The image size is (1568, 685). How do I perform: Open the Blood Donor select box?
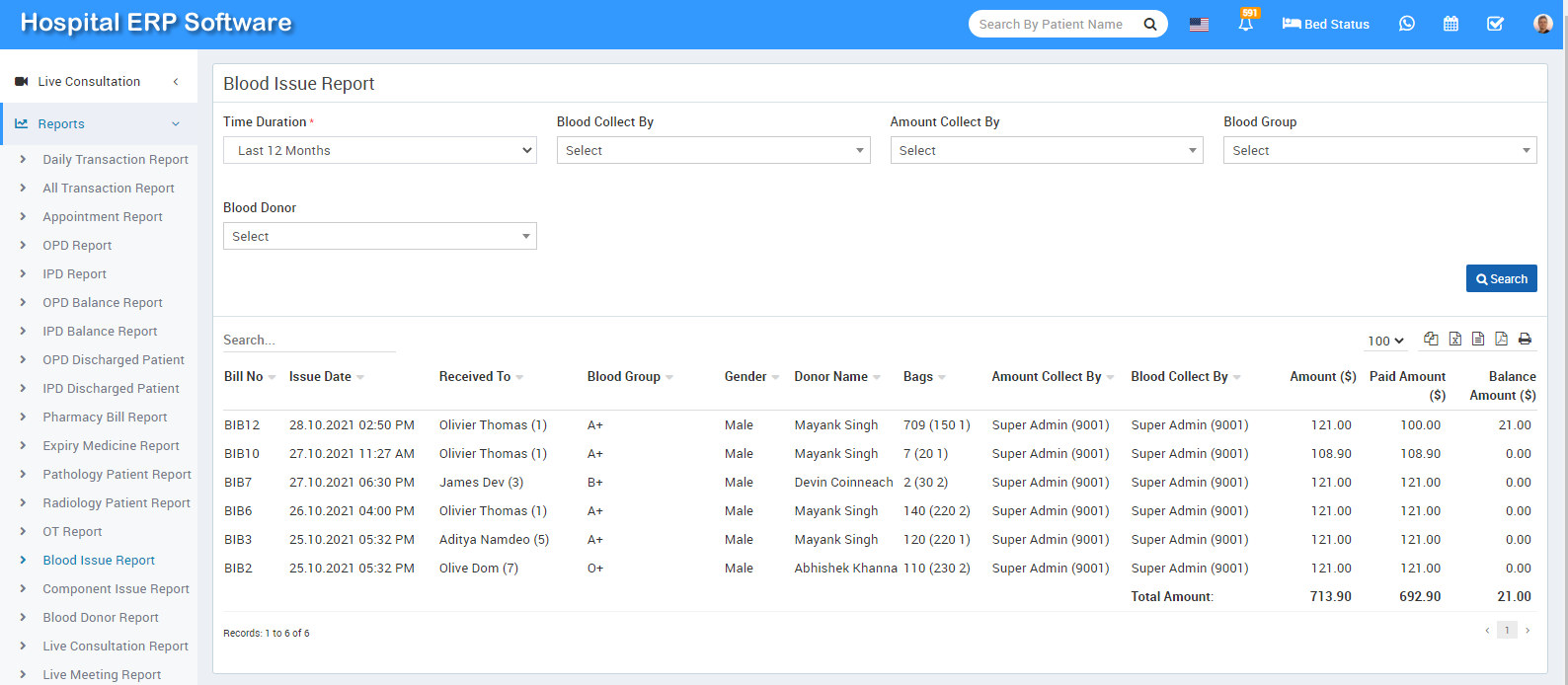pos(379,236)
